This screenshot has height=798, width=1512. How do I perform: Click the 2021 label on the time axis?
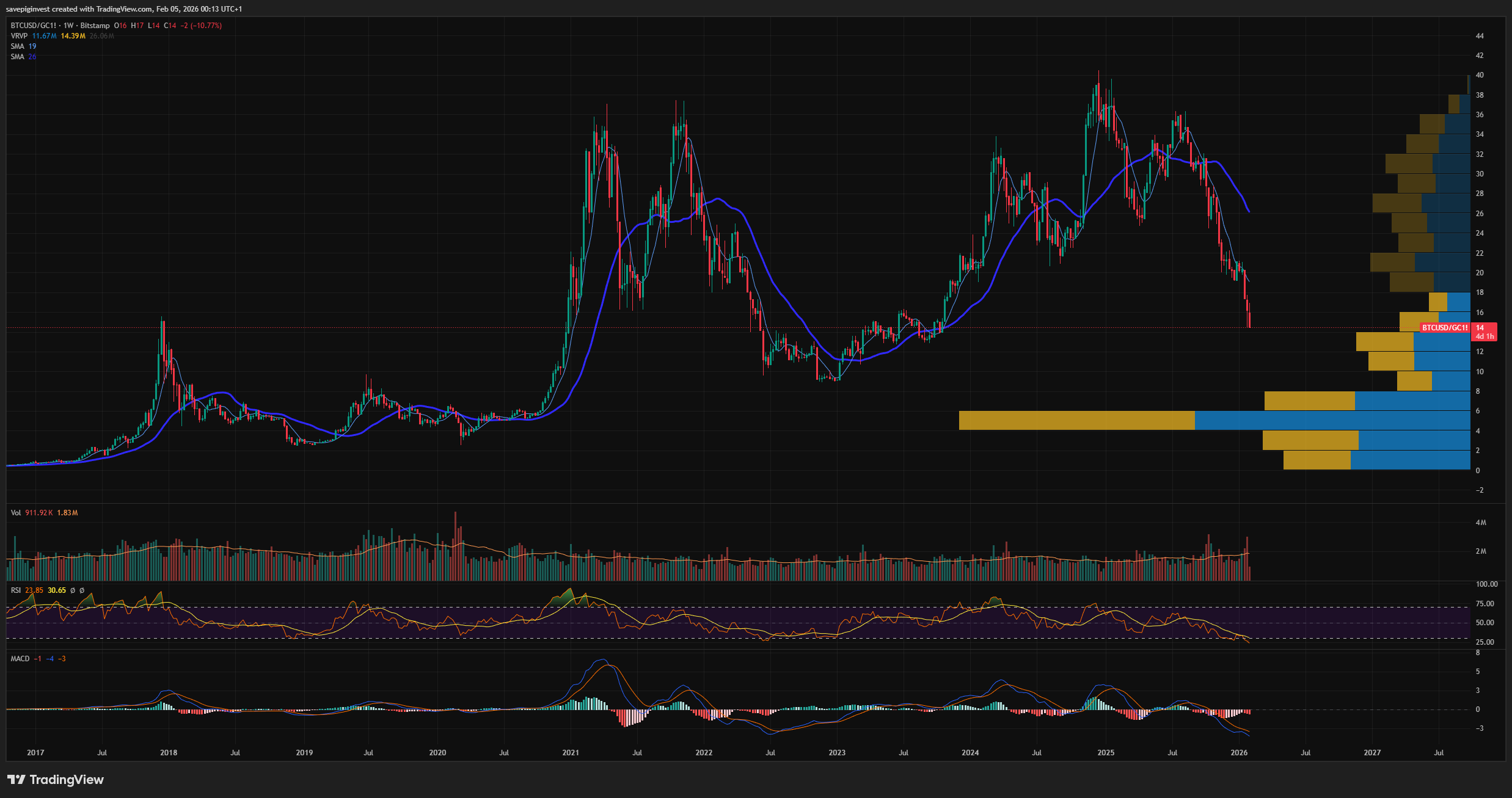[571, 753]
